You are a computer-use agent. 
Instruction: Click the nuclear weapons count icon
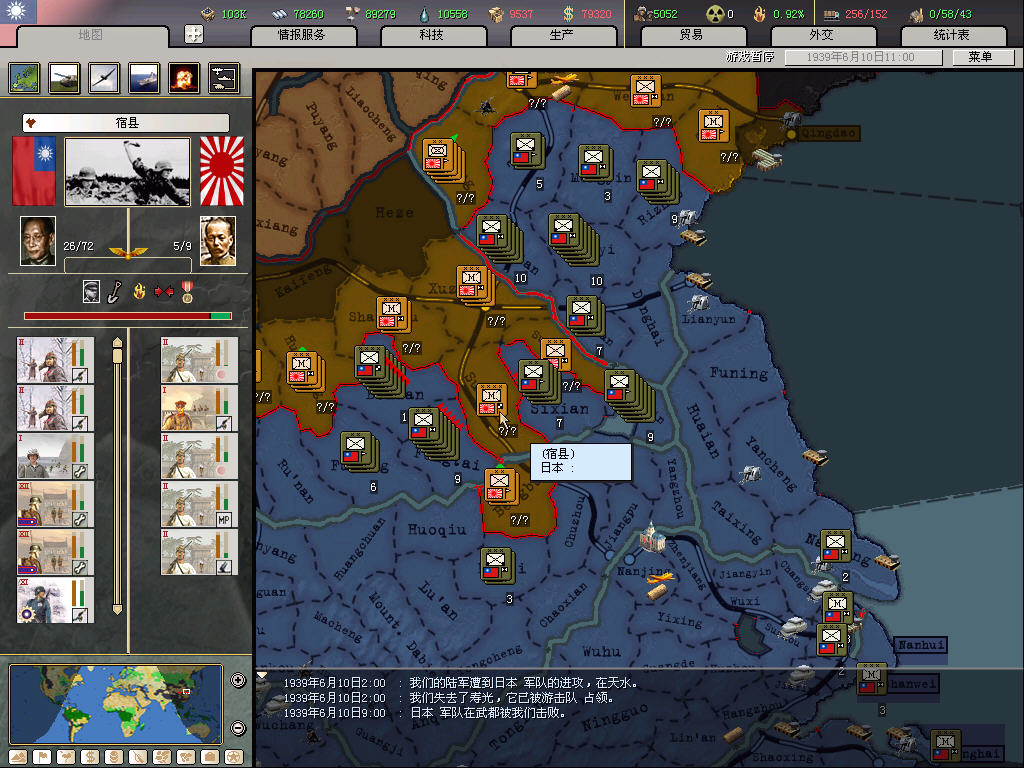pyautogui.click(x=715, y=14)
